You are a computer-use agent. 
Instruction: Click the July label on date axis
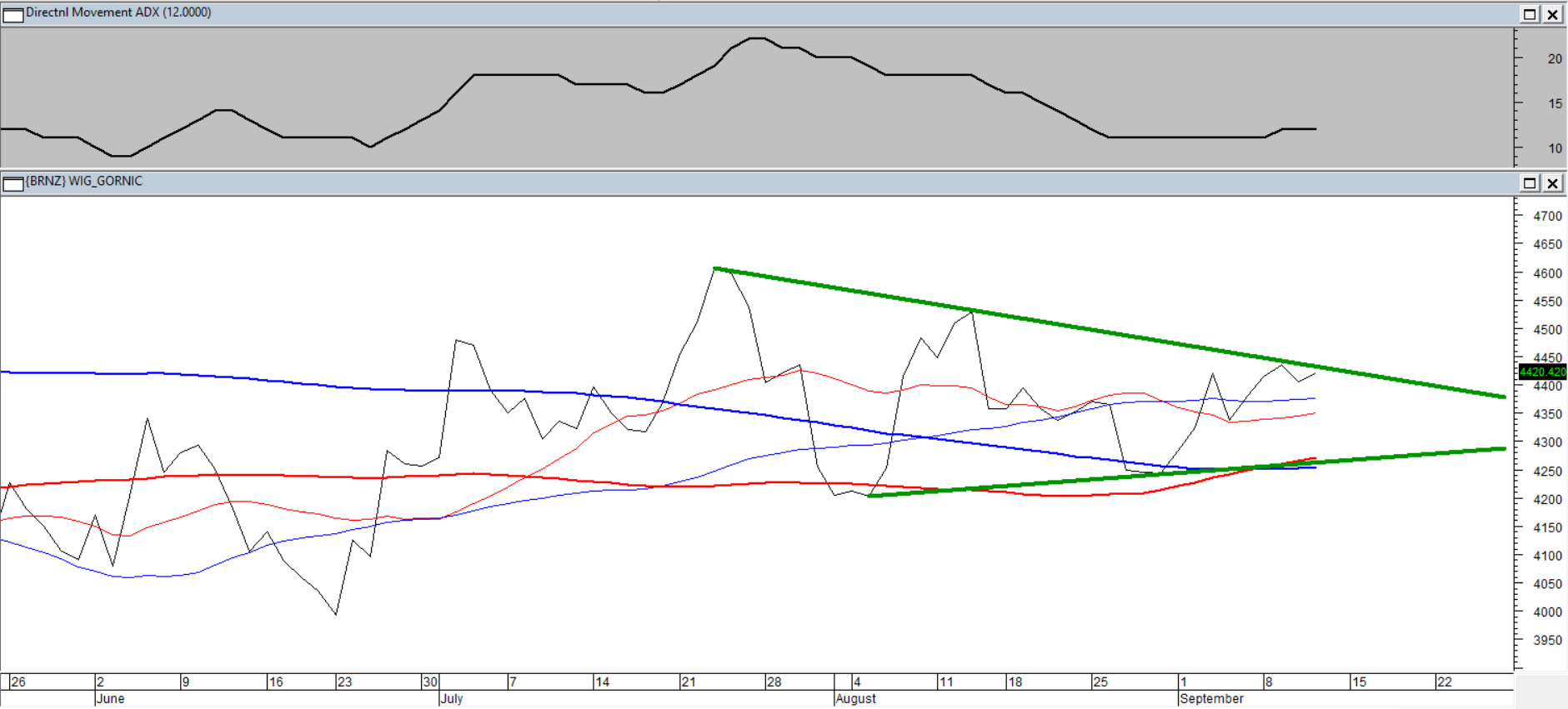click(x=451, y=699)
